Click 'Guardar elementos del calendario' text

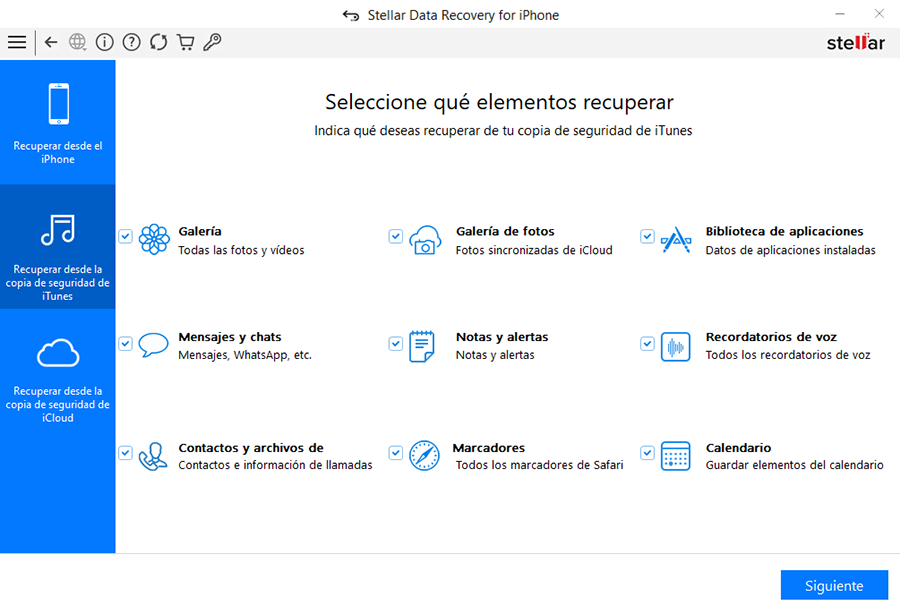click(794, 465)
